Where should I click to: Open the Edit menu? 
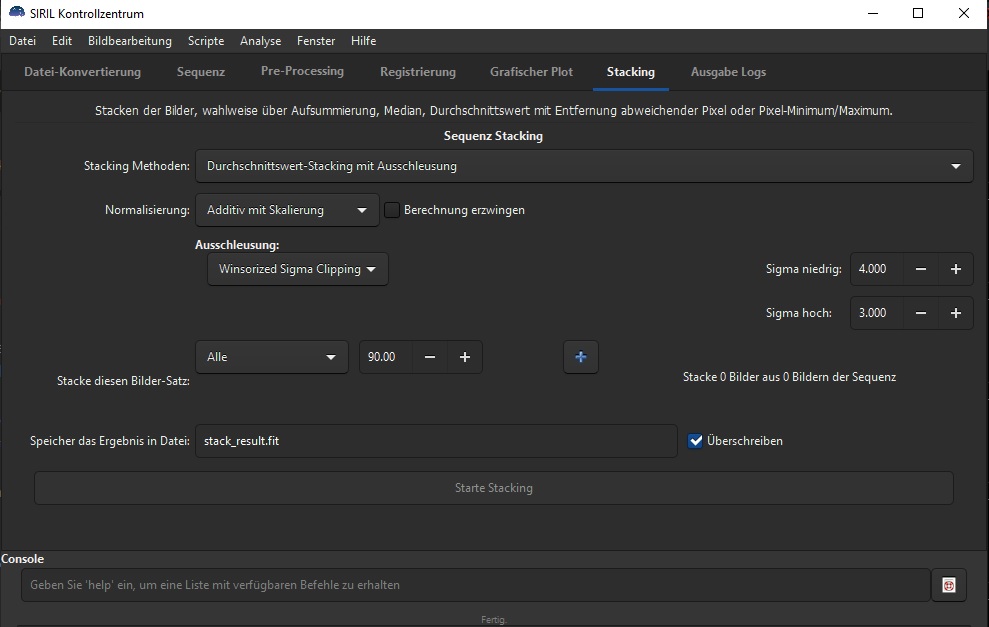62,41
